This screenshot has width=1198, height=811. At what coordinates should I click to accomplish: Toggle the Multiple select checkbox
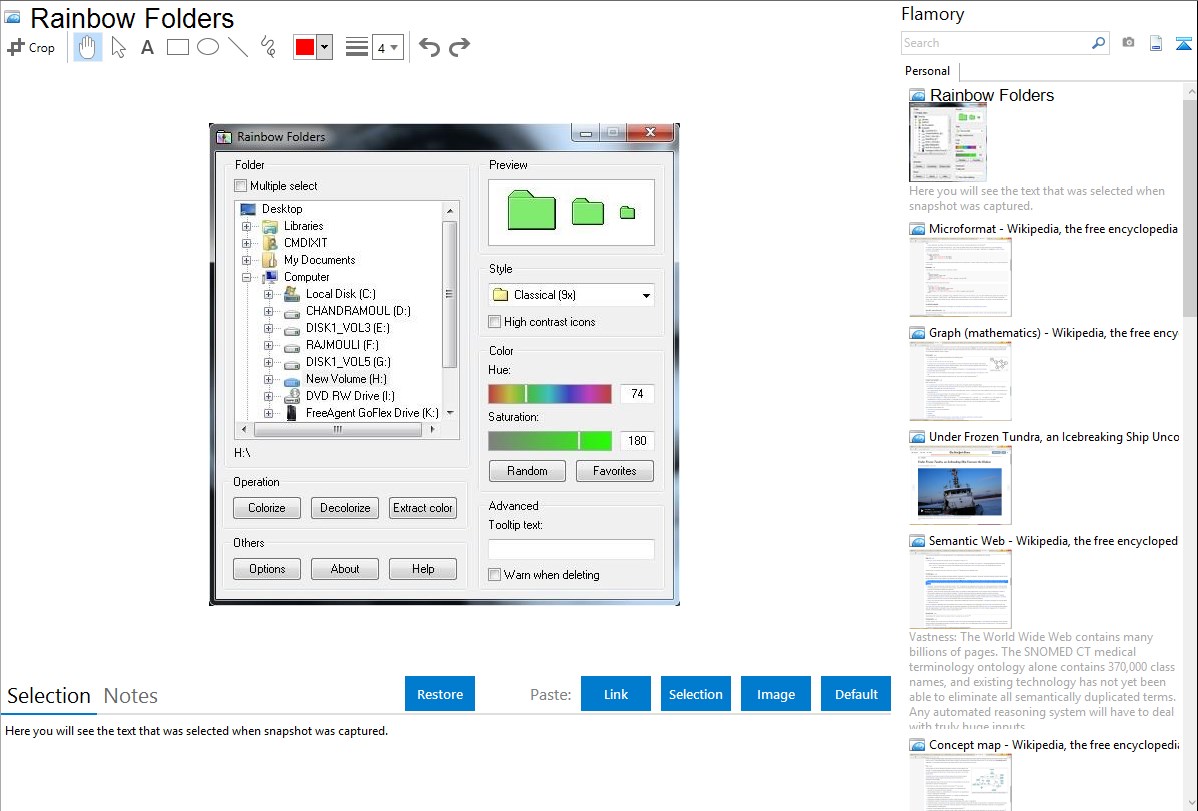pyautogui.click(x=241, y=186)
